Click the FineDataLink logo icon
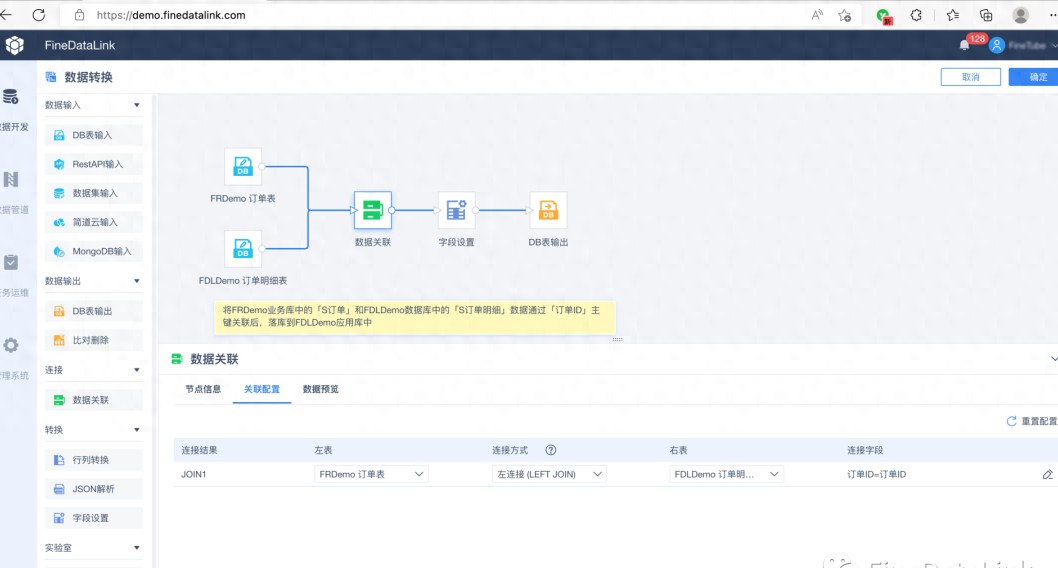1058x568 pixels. [14, 45]
